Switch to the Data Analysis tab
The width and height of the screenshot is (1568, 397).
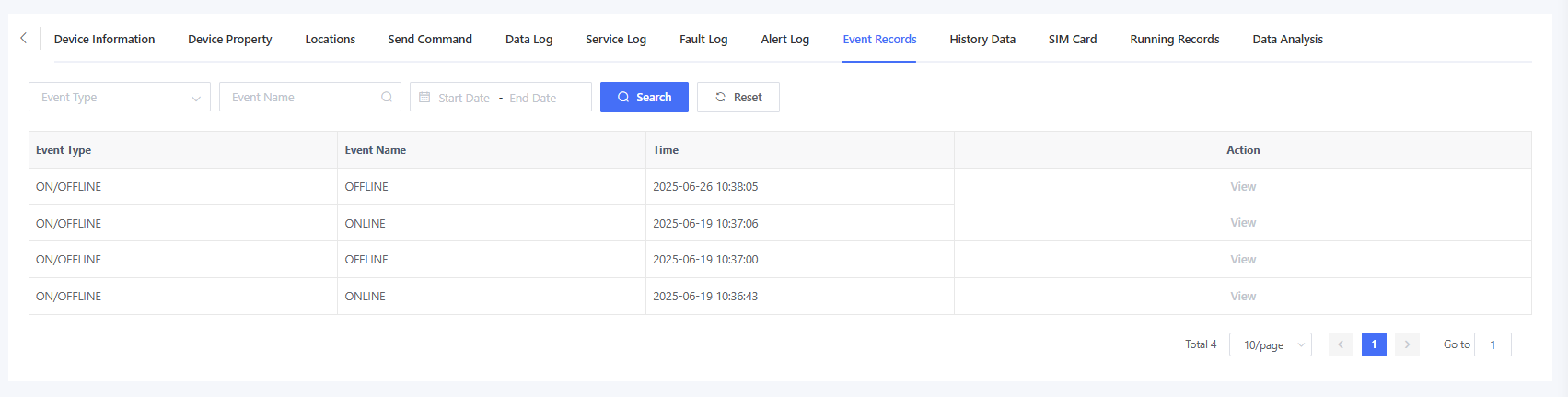1287,39
